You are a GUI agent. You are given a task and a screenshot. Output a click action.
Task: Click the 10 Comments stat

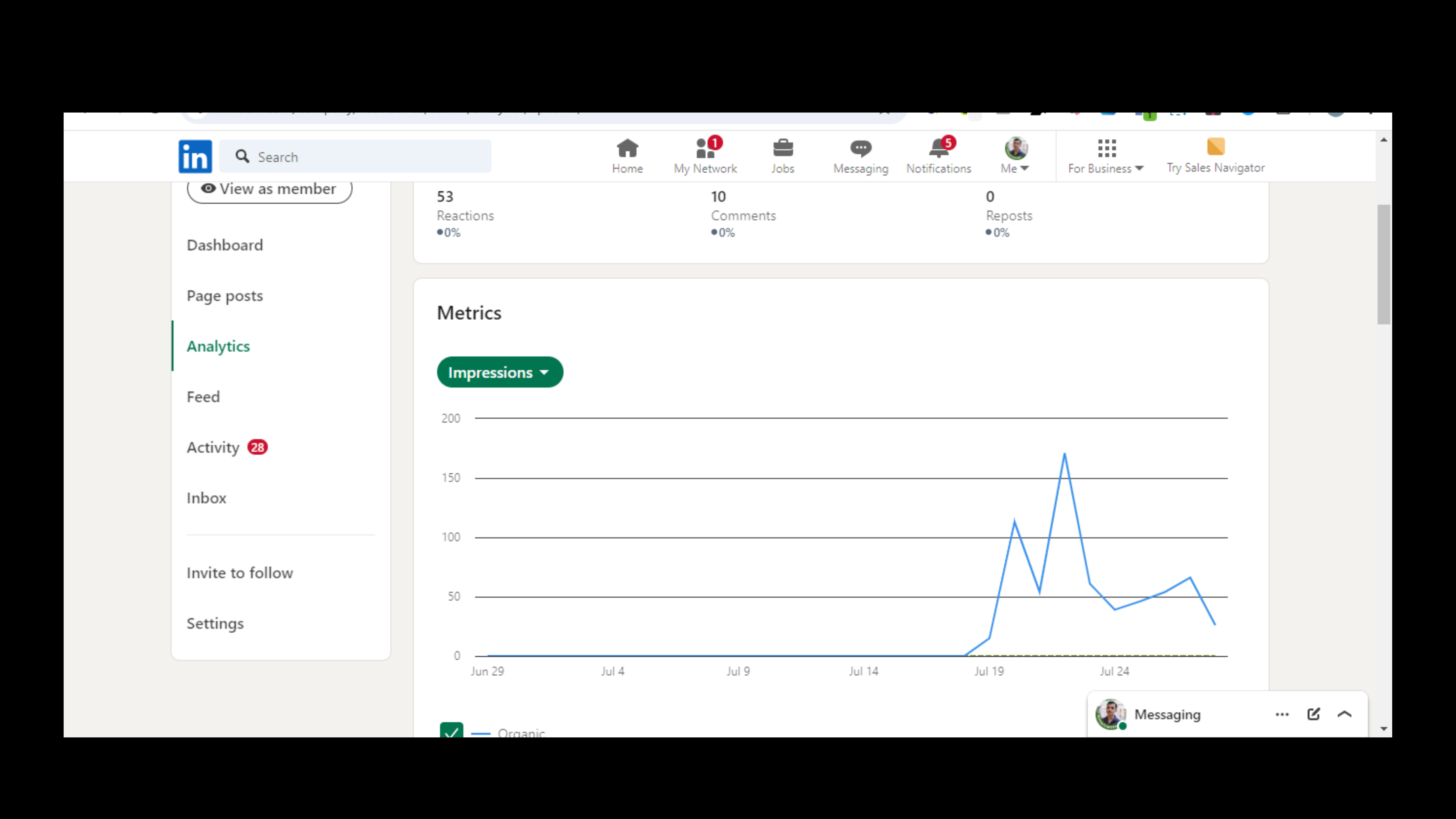click(743, 214)
